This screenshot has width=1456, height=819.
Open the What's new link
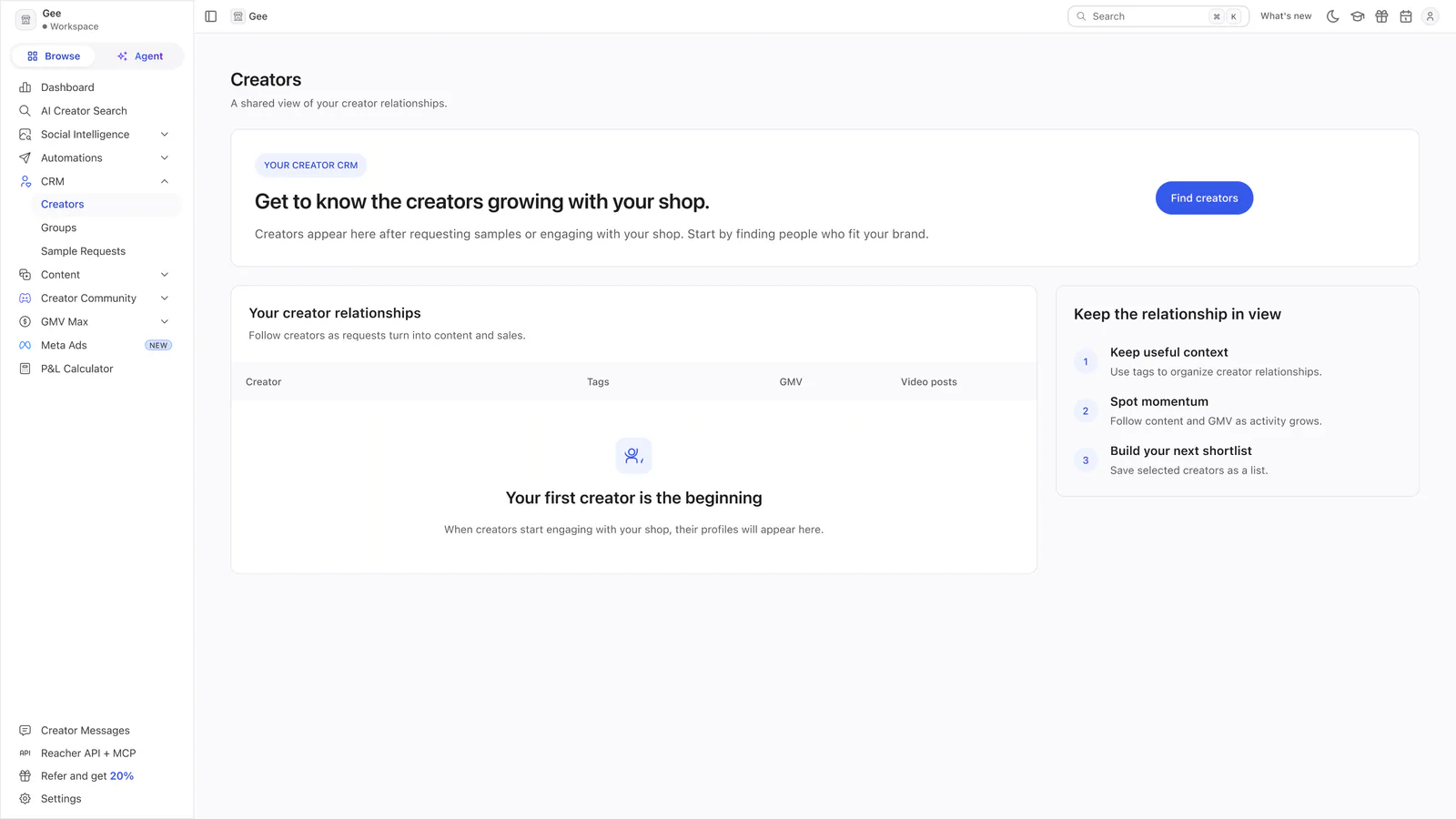pos(1286,16)
